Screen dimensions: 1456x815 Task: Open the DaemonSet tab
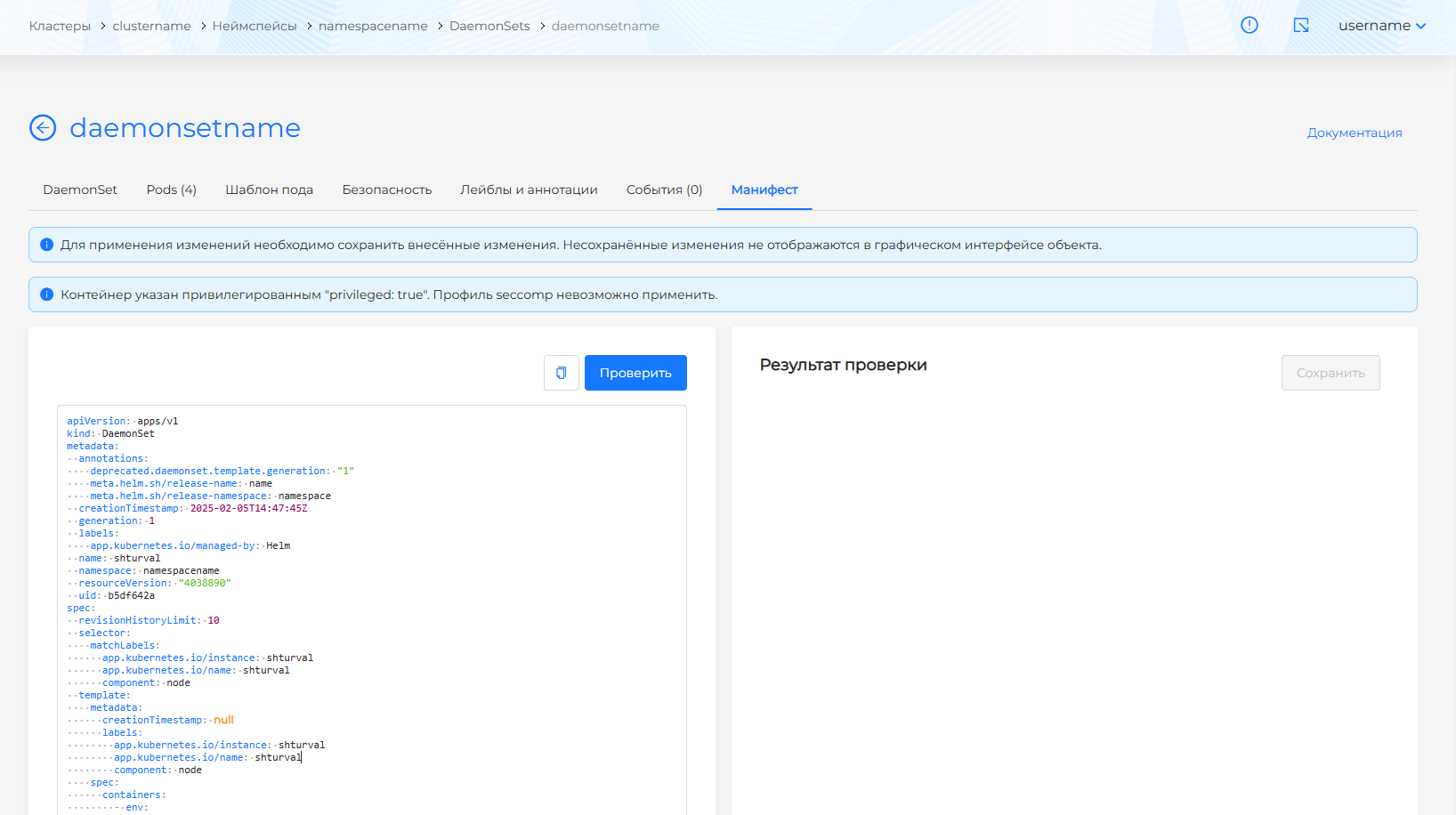(x=80, y=190)
